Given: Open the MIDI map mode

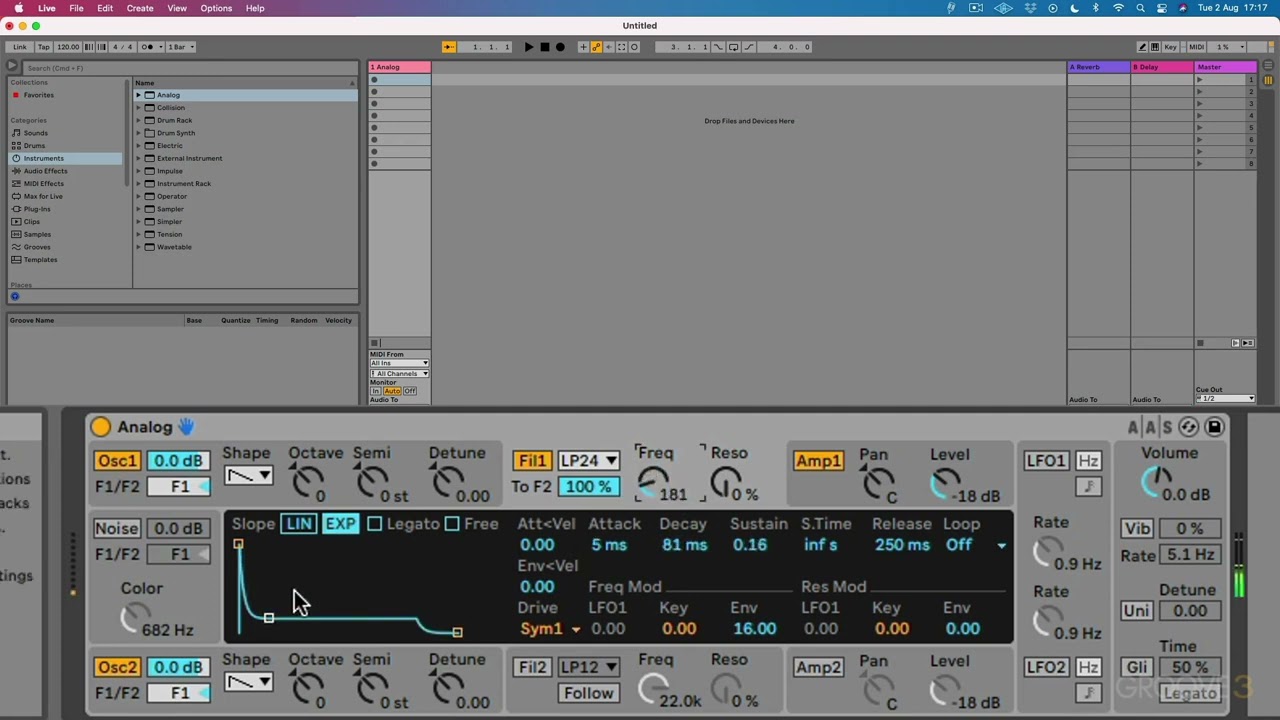Looking at the screenshot, I should (x=1197, y=47).
